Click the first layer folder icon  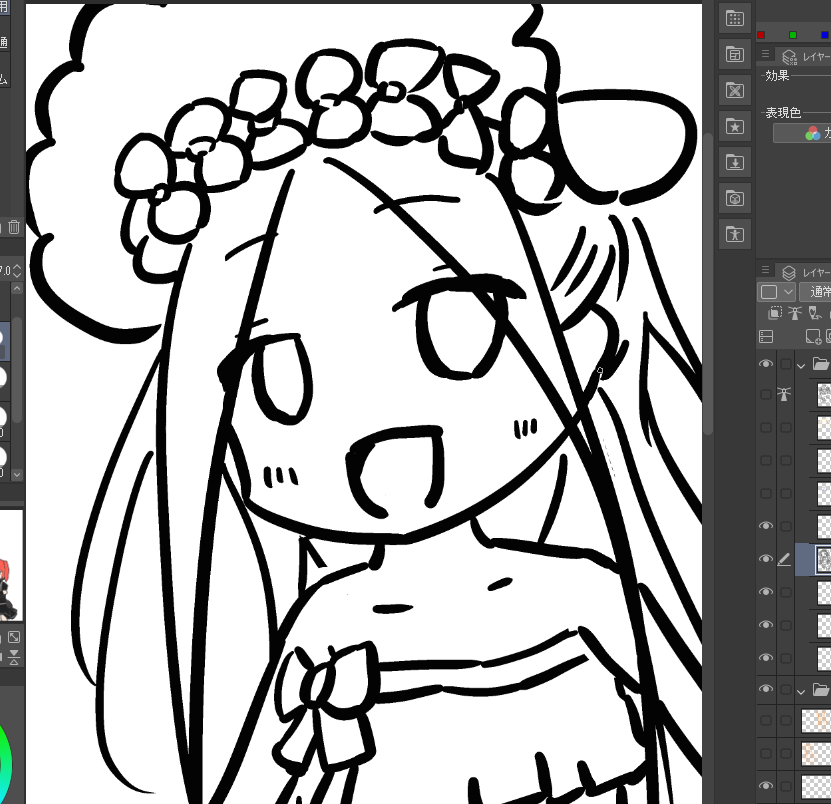[820, 364]
